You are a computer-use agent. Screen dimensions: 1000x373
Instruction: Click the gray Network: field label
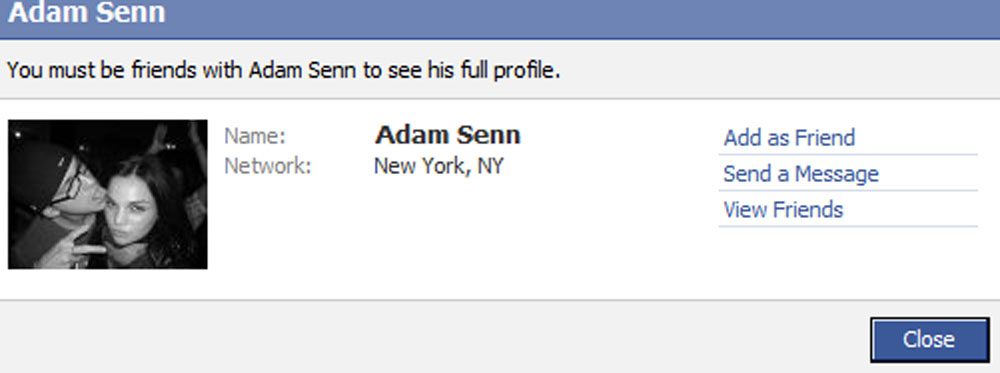tap(268, 166)
